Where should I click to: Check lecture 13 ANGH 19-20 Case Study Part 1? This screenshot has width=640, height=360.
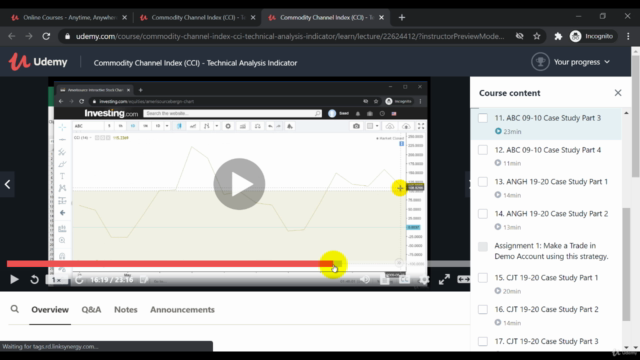pyautogui.click(x=483, y=182)
